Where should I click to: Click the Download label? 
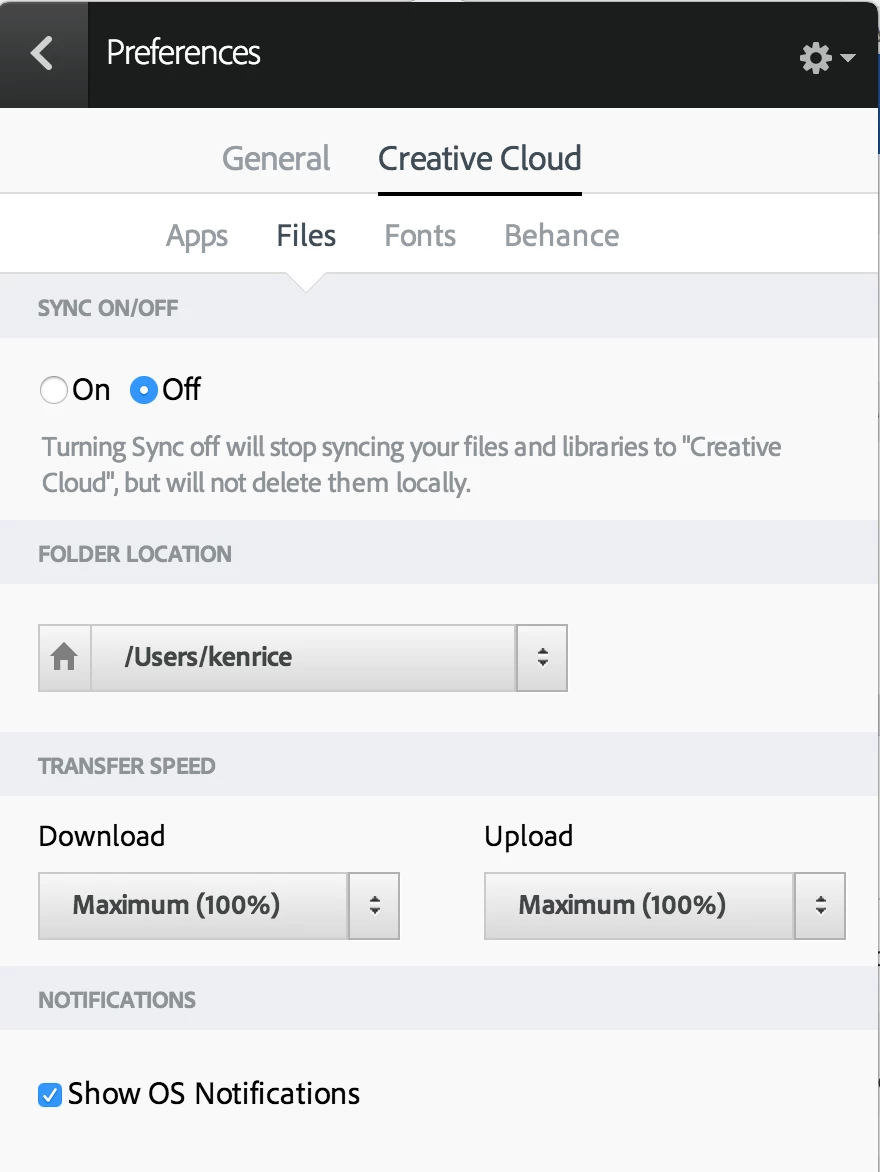coord(102,836)
